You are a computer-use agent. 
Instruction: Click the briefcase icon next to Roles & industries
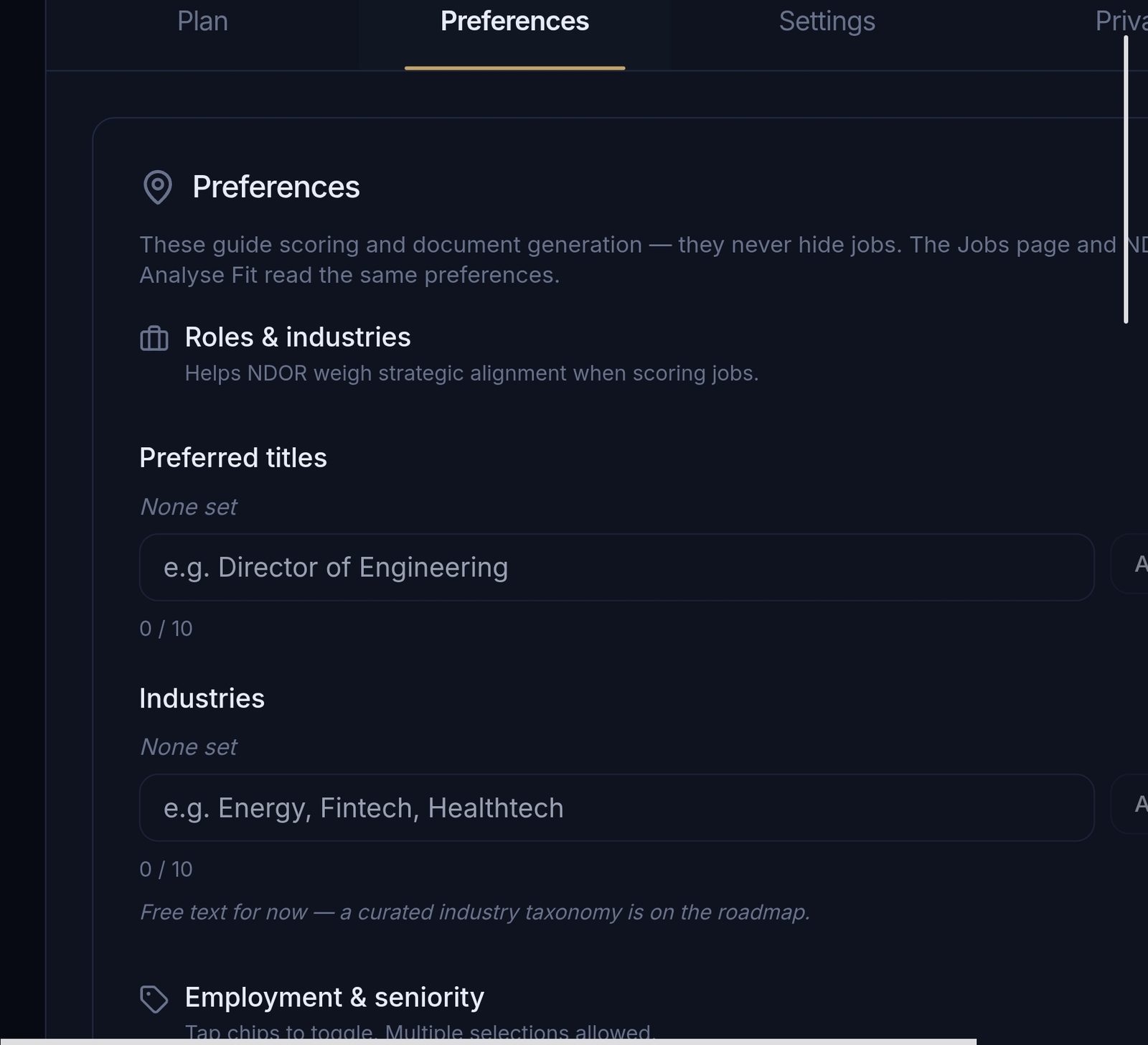[155, 337]
